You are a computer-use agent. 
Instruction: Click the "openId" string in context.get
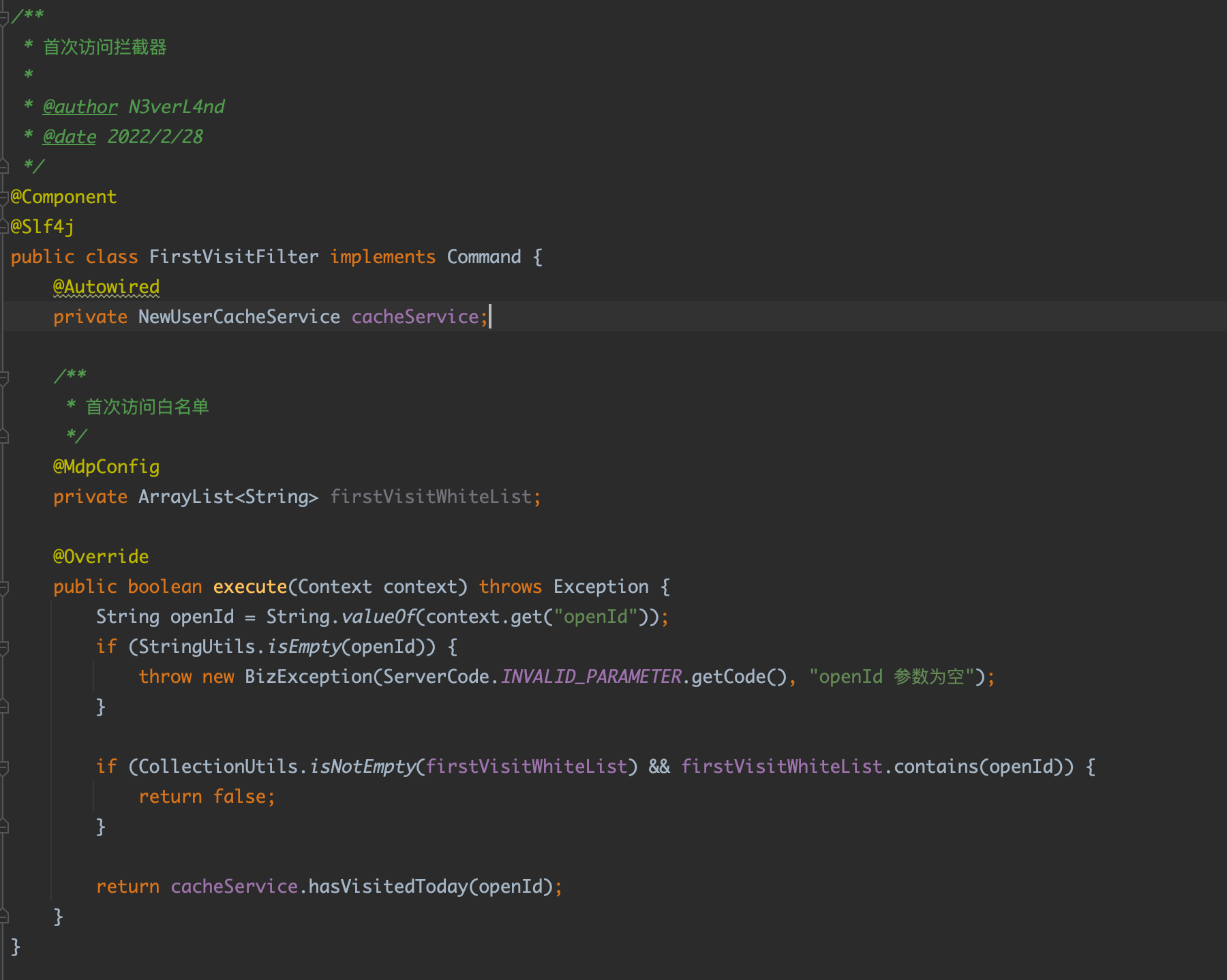tap(596, 617)
